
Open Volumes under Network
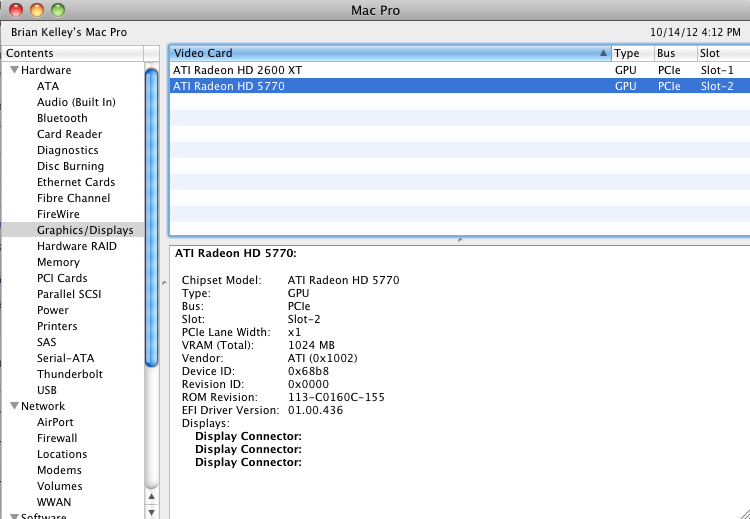click(59, 486)
